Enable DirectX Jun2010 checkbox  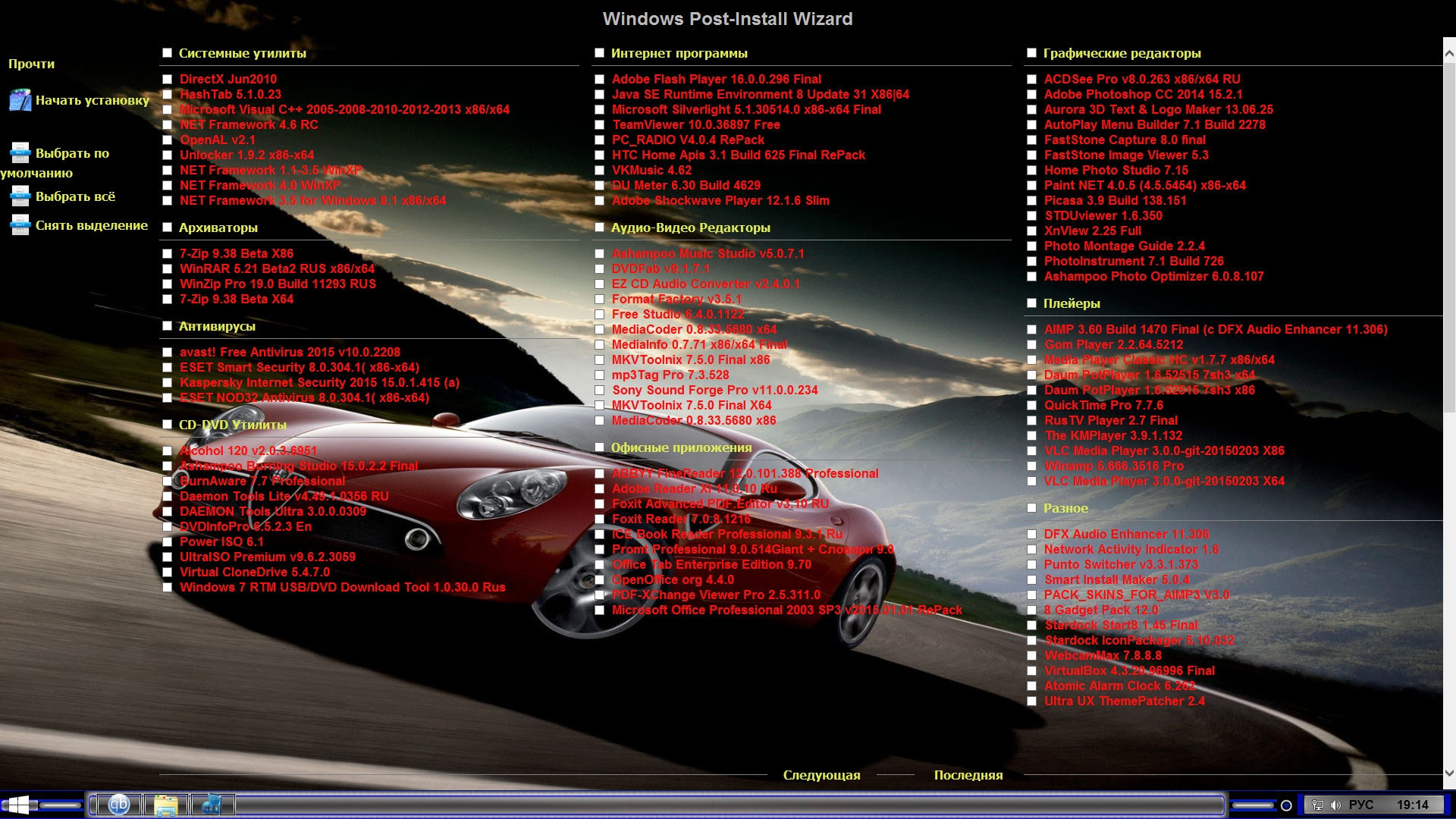pos(167,79)
